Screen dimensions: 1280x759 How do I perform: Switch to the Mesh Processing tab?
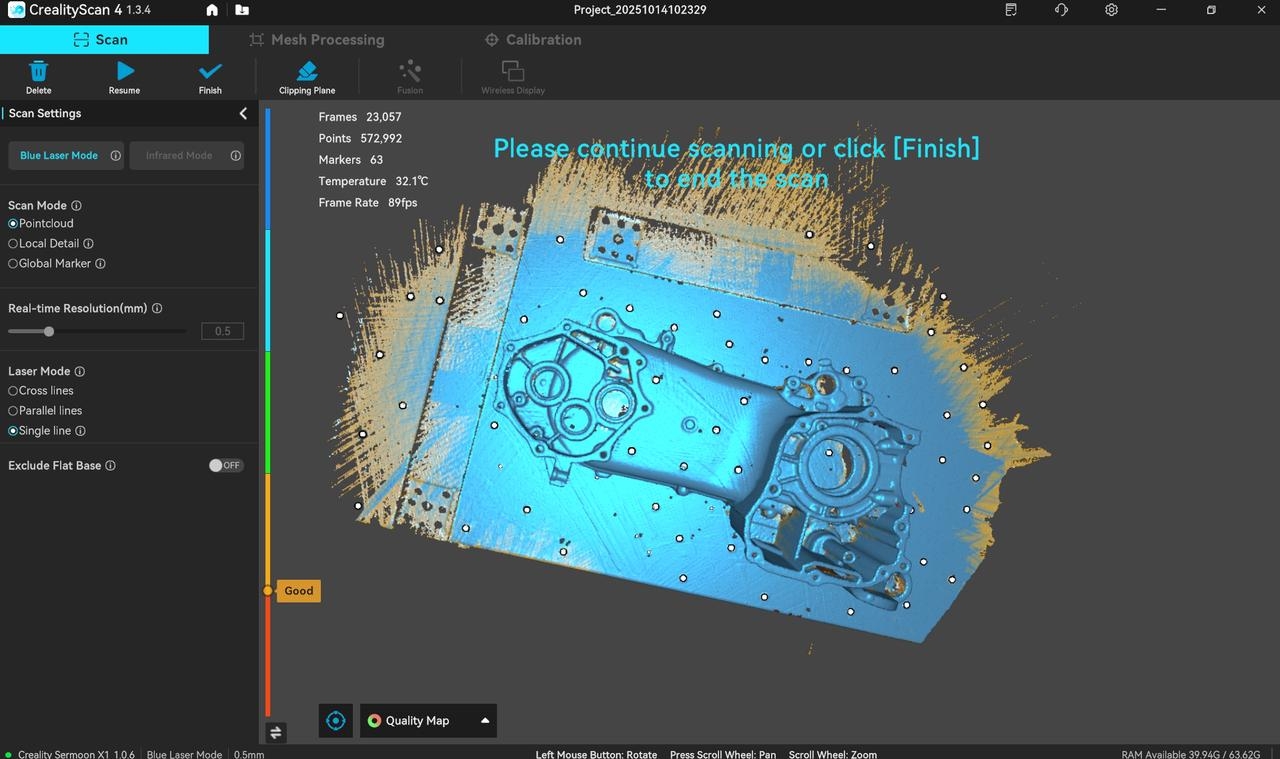(x=316, y=40)
